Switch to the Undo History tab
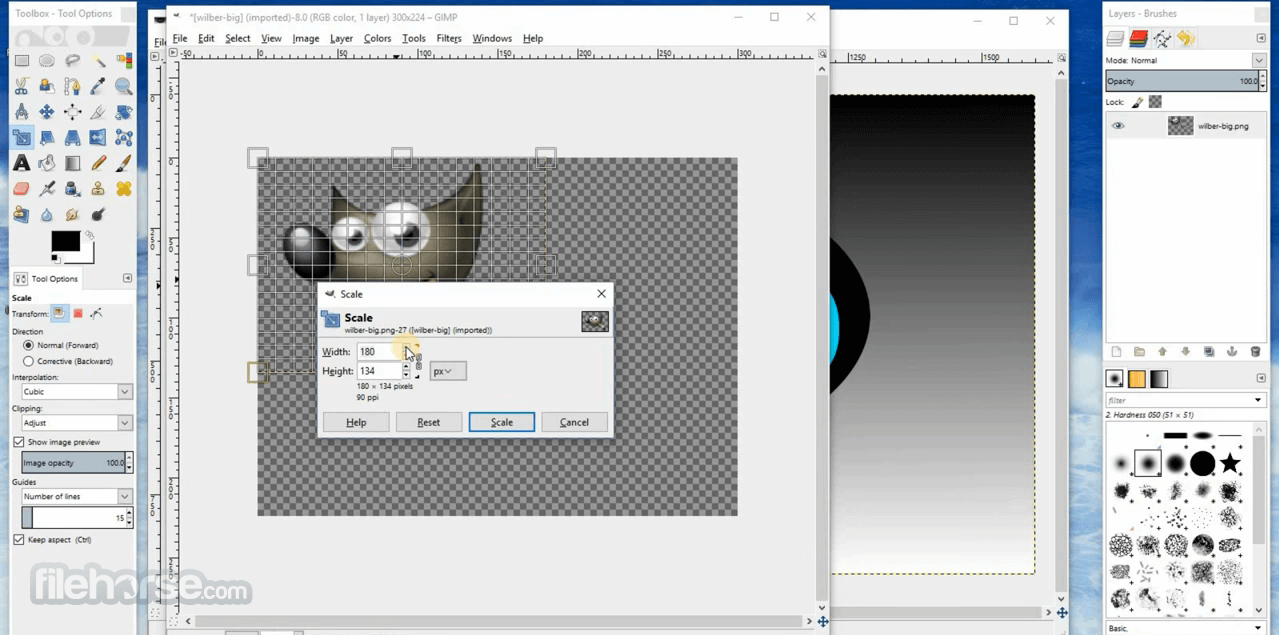Image resolution: width=1279 pixels, height=635 pixels. click(x=1186, y=39)
